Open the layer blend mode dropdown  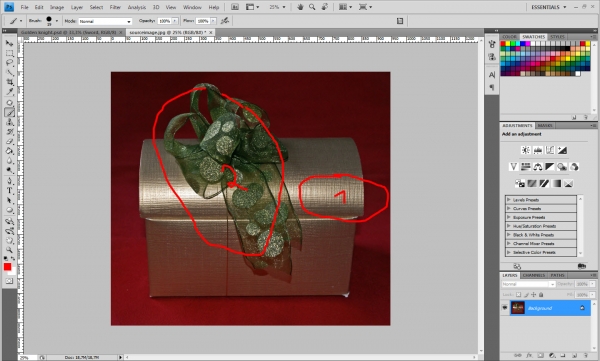pyautogui.click(x=528, y=284)
